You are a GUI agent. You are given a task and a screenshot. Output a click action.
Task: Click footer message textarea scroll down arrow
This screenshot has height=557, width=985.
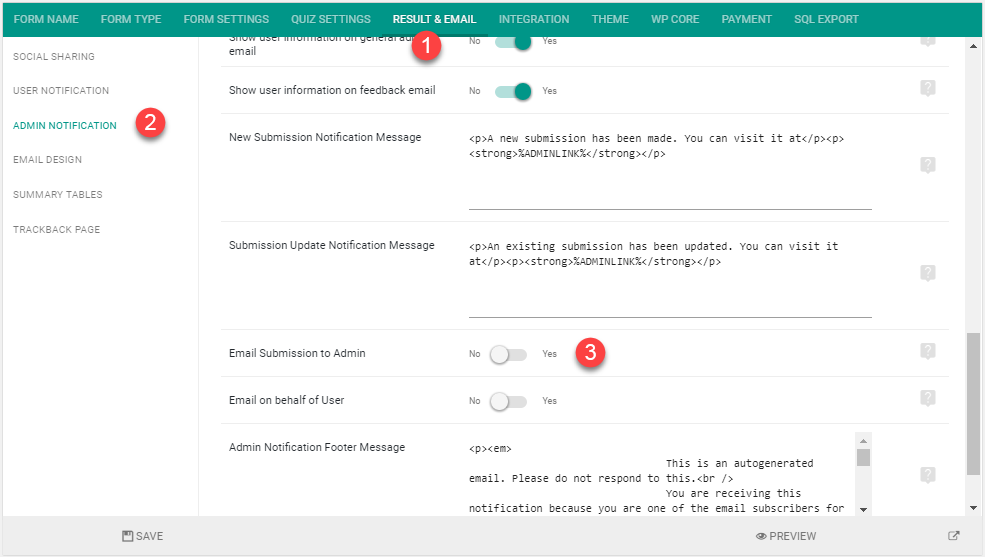(x=863, y=509)
